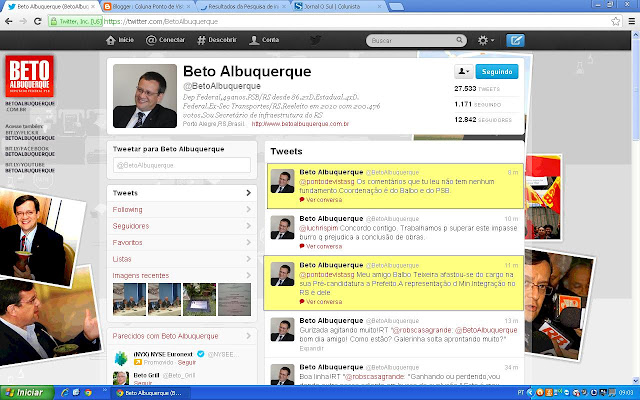
Task: Open the third recent image thumbnail
Action: tap(199, 300)
